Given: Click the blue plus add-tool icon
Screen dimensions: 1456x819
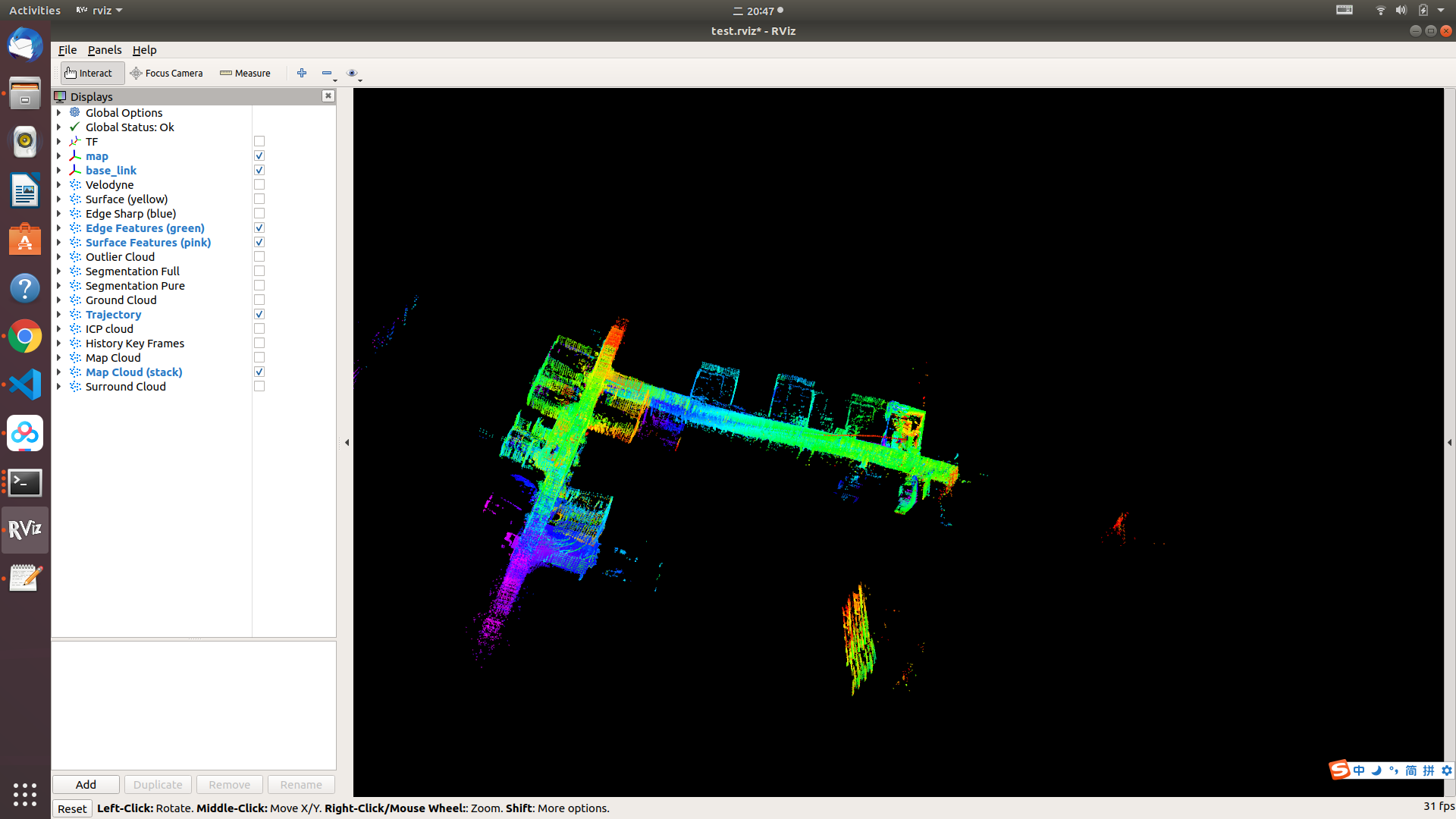Looking at the screenshot, I should point(302,73).
